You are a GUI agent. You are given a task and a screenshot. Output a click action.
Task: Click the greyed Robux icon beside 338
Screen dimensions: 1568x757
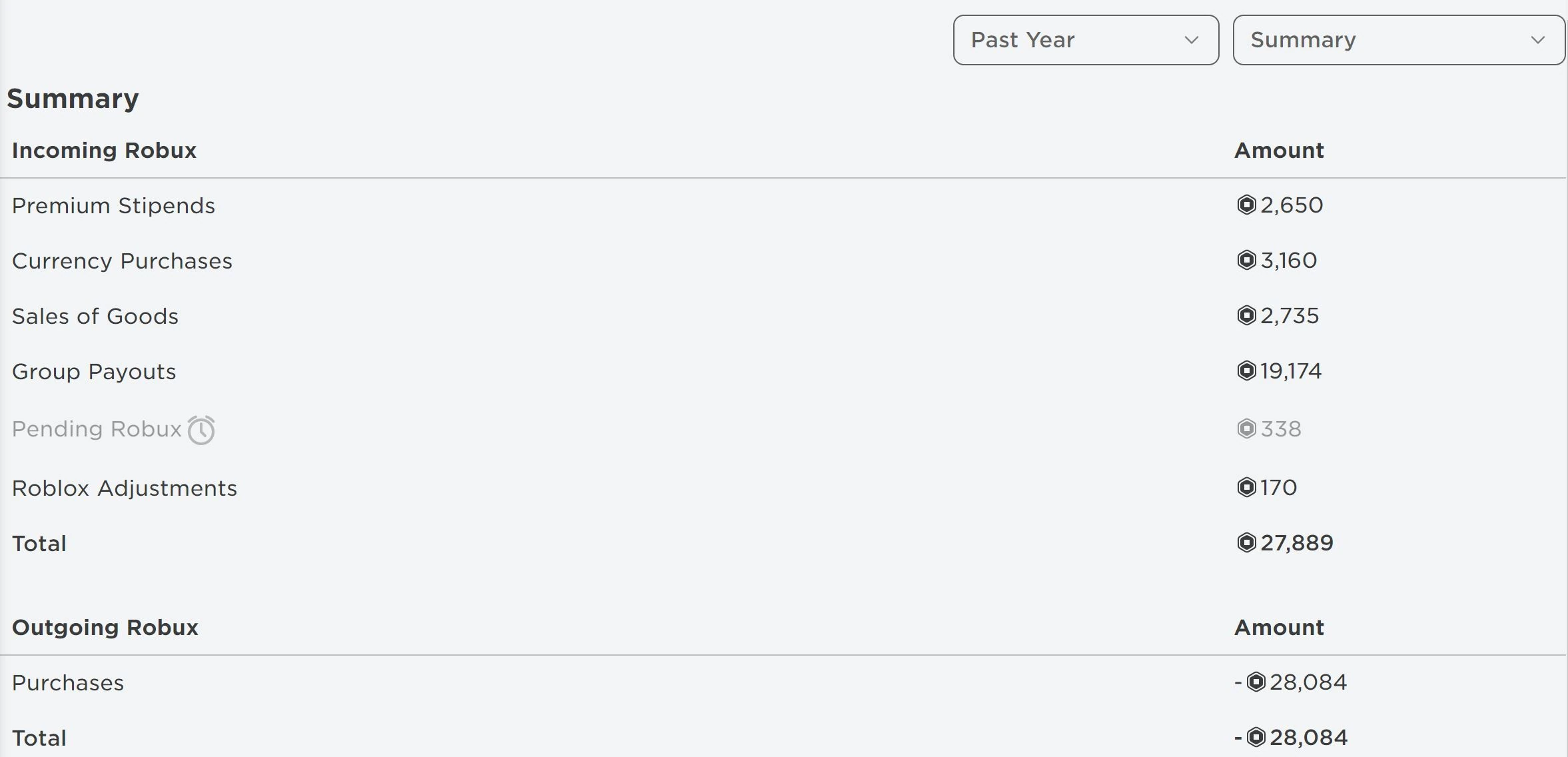tap(1246, 428)
